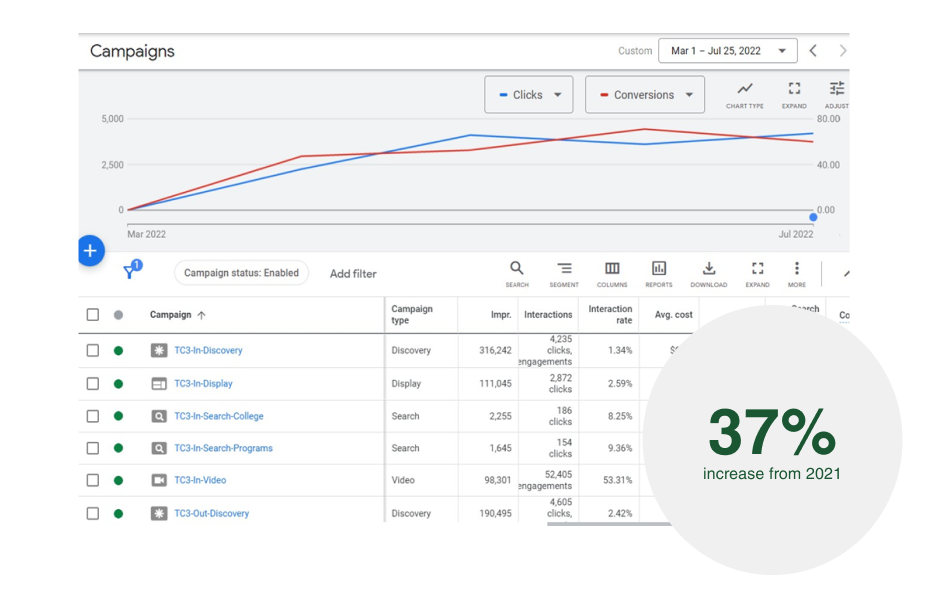The height and width of the screenshot is (607, 926).
Task: Click the table horizontal scrollbar
Action: click(x=608, y=523)
